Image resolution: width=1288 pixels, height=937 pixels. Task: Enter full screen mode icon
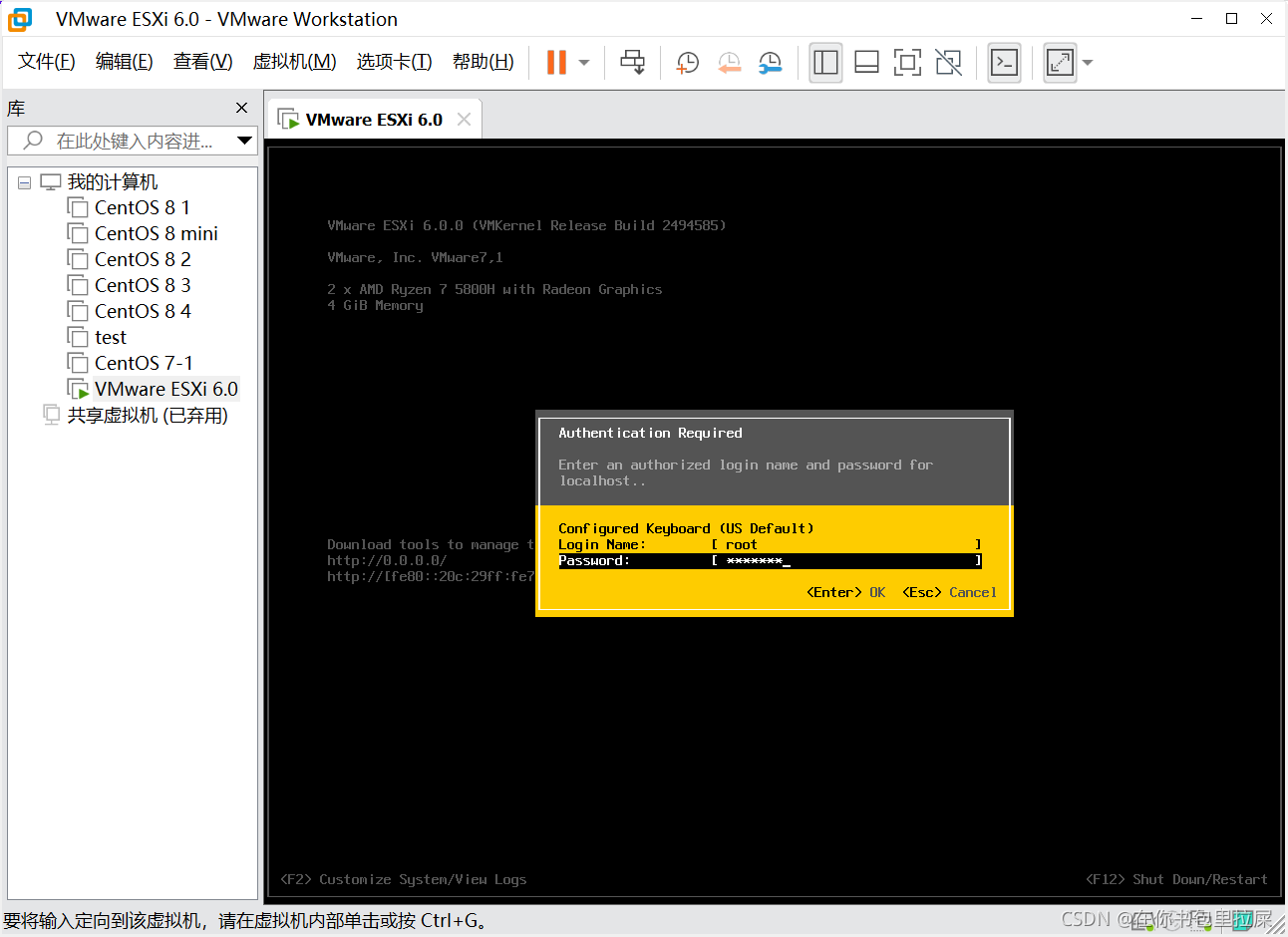(x=907, y=63)
